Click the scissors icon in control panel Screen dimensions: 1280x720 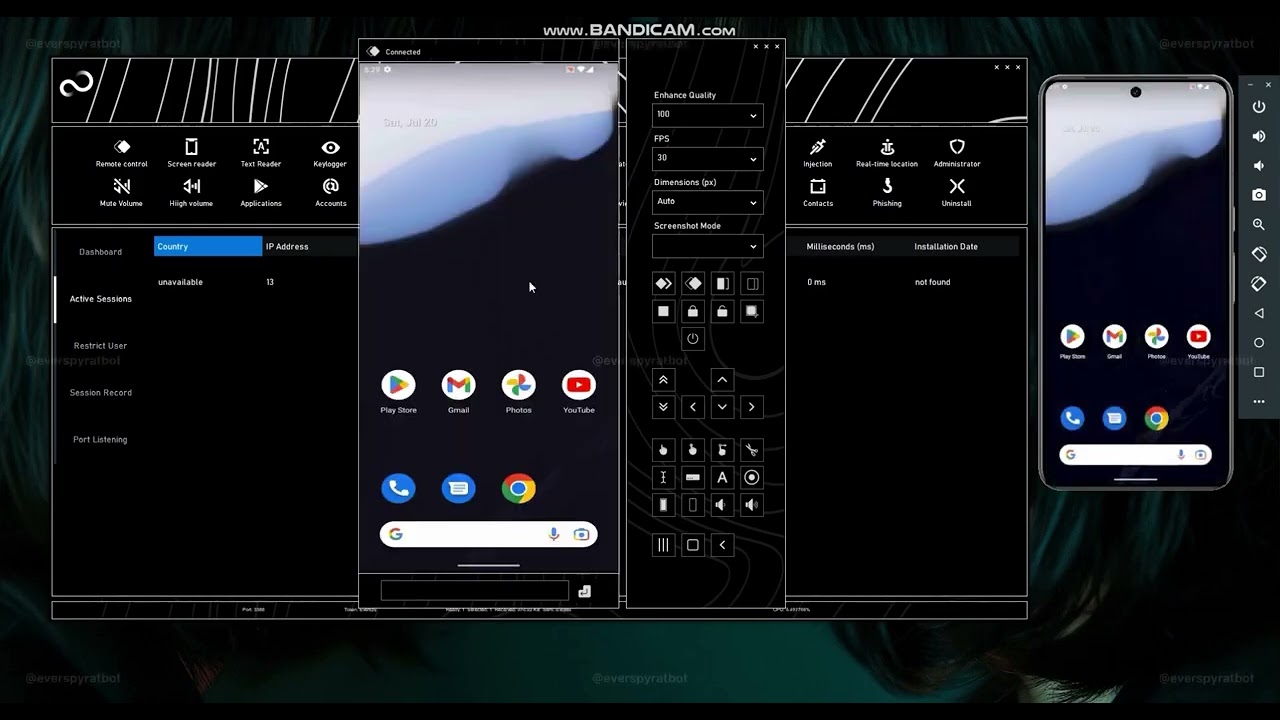[752, 450]
